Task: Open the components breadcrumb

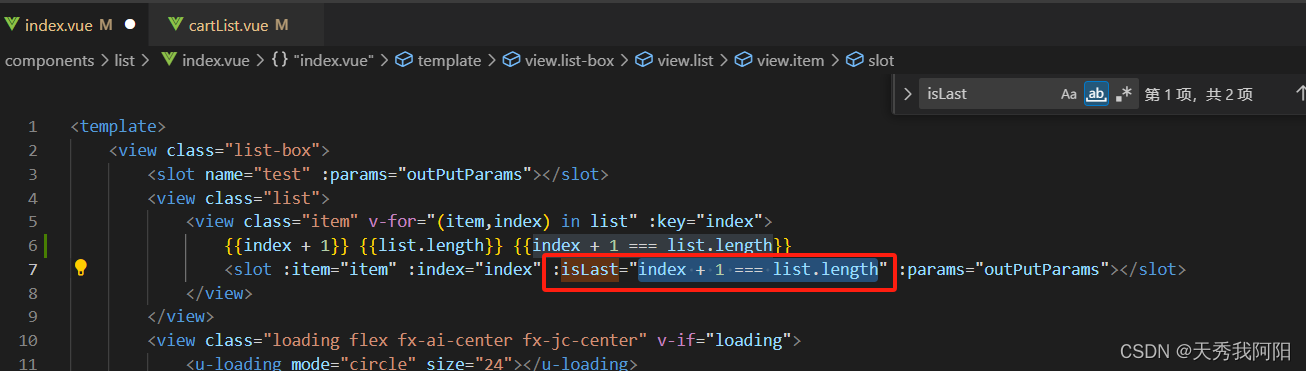Action: [x=49, y=60]
